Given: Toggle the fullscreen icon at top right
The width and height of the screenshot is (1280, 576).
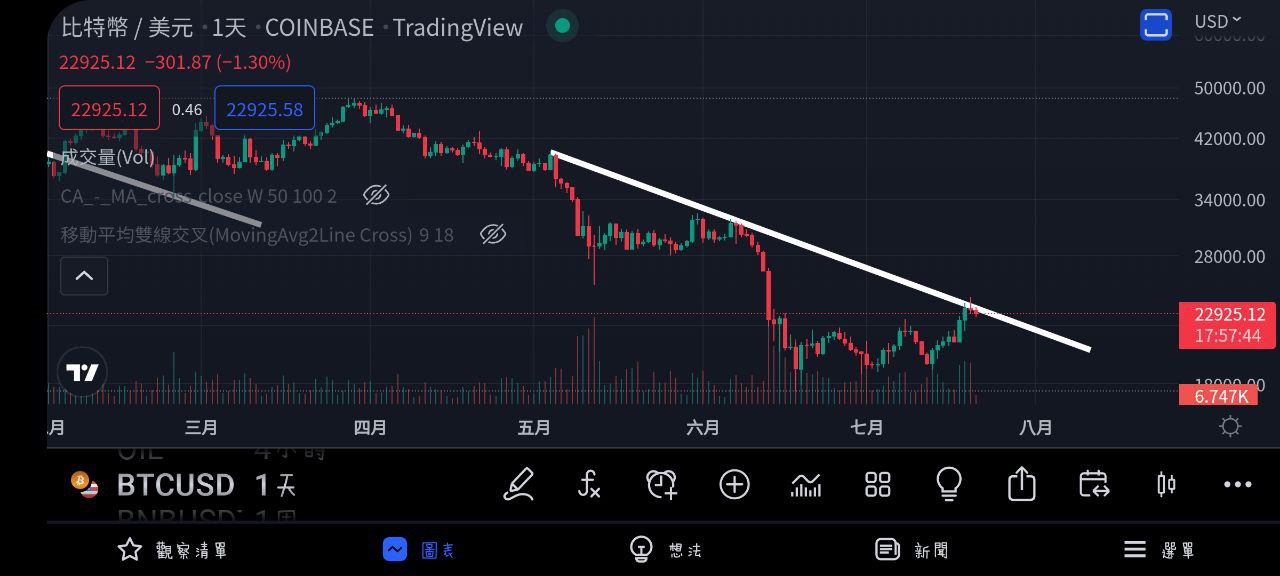Looking at the screenshot, I should 1156,25.
